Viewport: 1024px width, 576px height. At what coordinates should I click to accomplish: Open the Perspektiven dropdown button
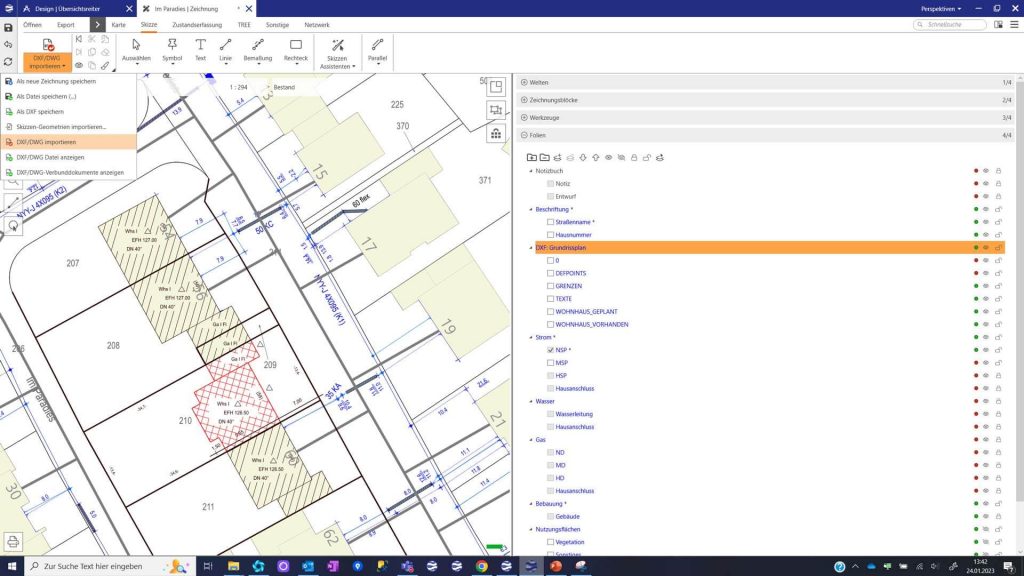pos(942,8)
